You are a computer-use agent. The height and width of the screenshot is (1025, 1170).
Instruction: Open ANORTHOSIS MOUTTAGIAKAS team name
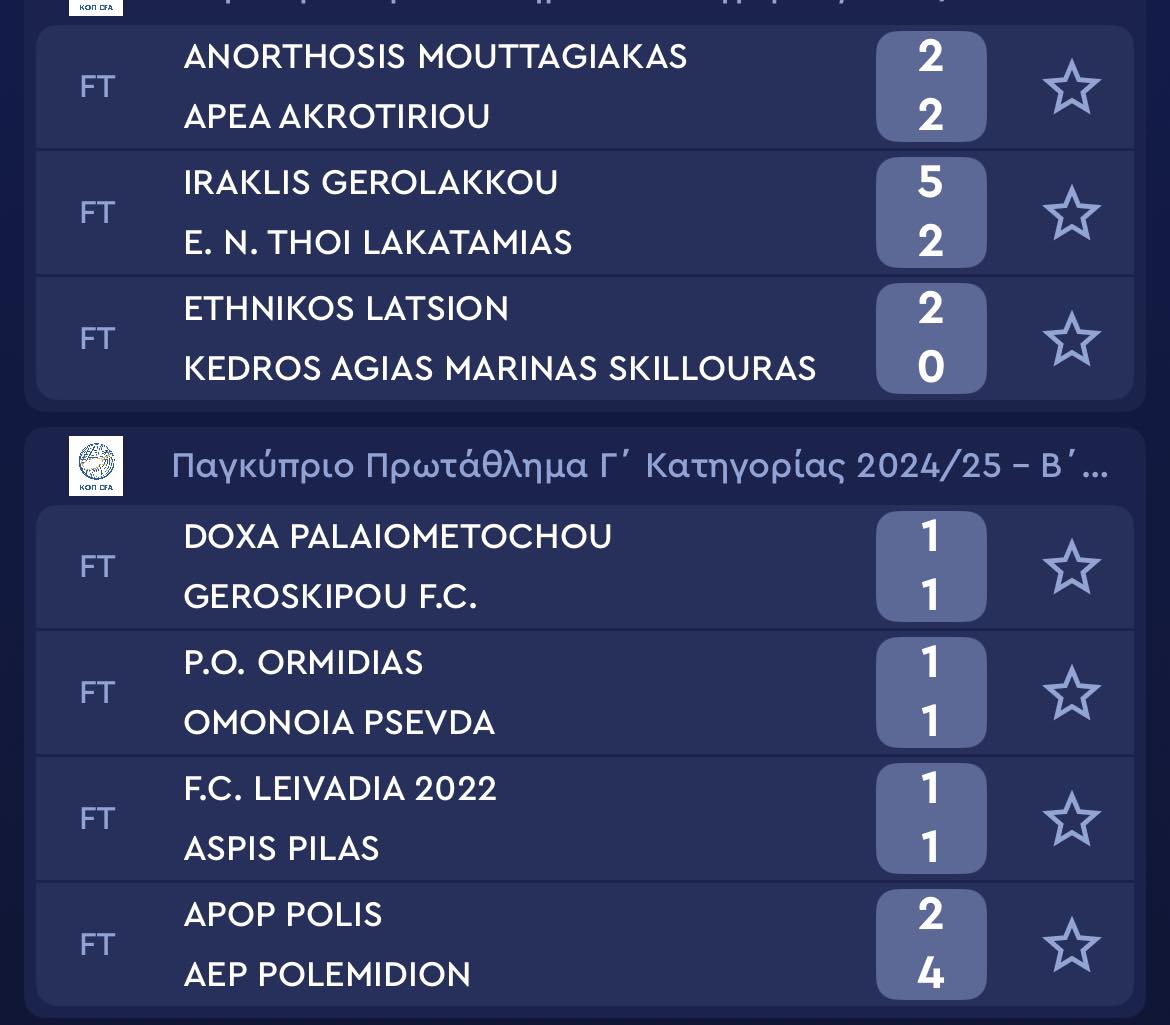coord(435,57)
